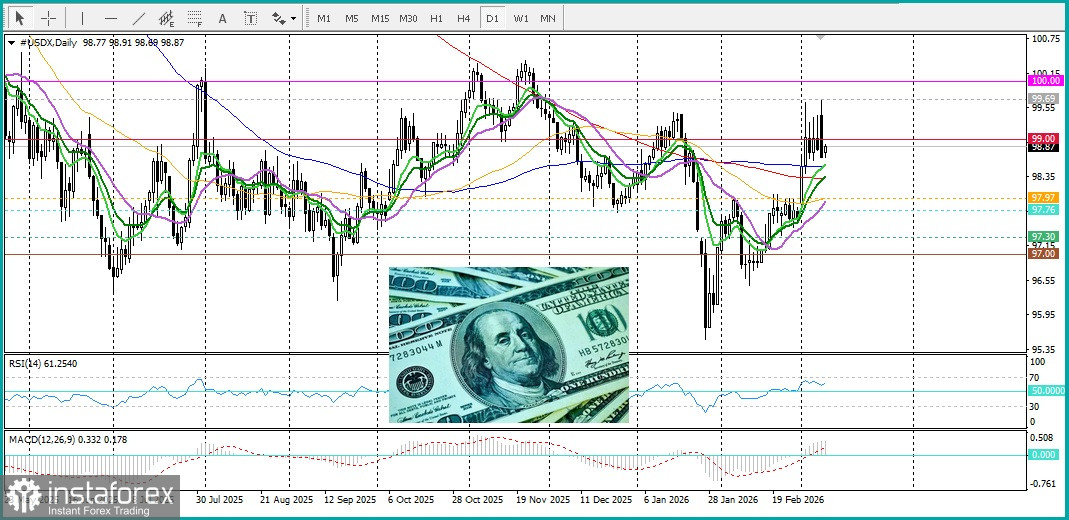
Task: Switch chart to M30 timeframe
Action: 408,18
